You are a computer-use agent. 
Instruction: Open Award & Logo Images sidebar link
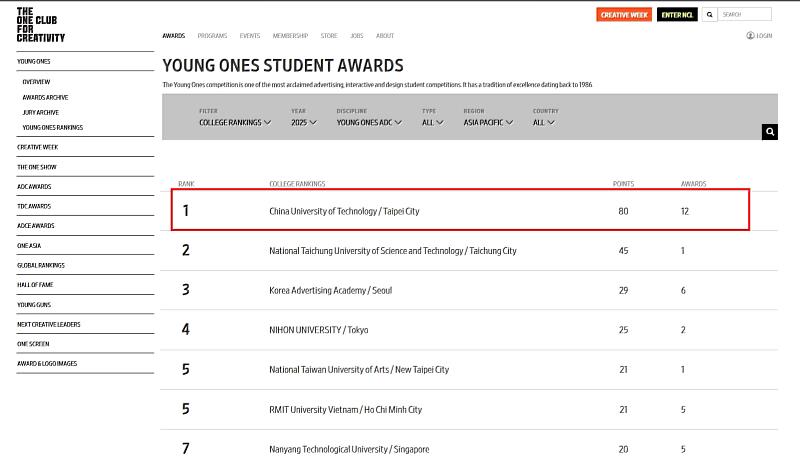[47, 364]
